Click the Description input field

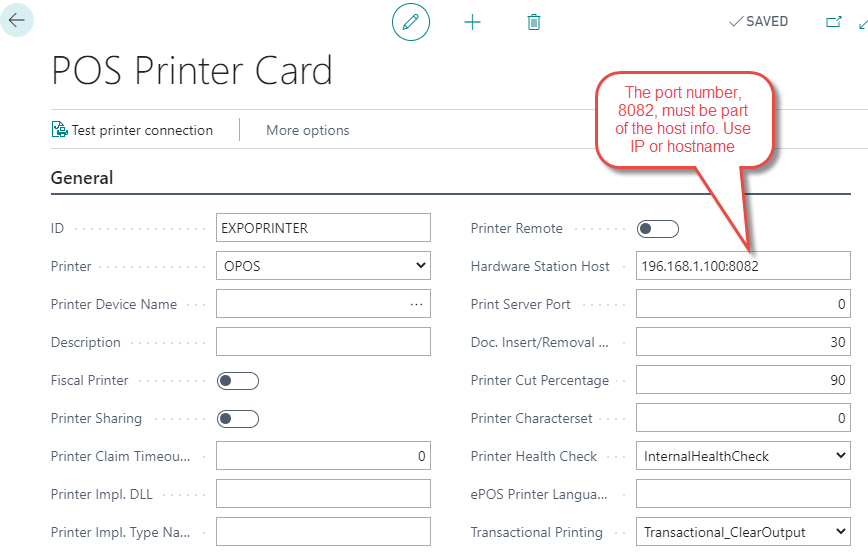323,342
